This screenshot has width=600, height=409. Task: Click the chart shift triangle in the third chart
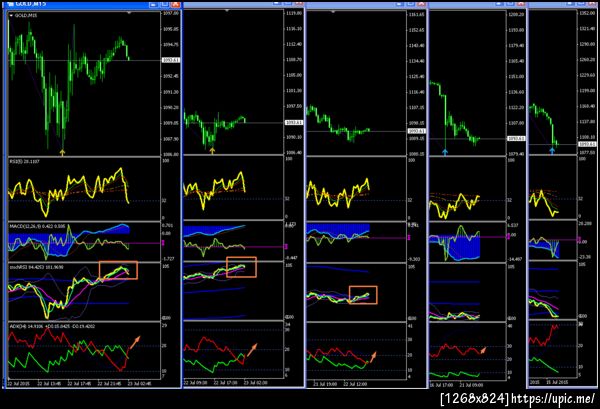[333, 12]
